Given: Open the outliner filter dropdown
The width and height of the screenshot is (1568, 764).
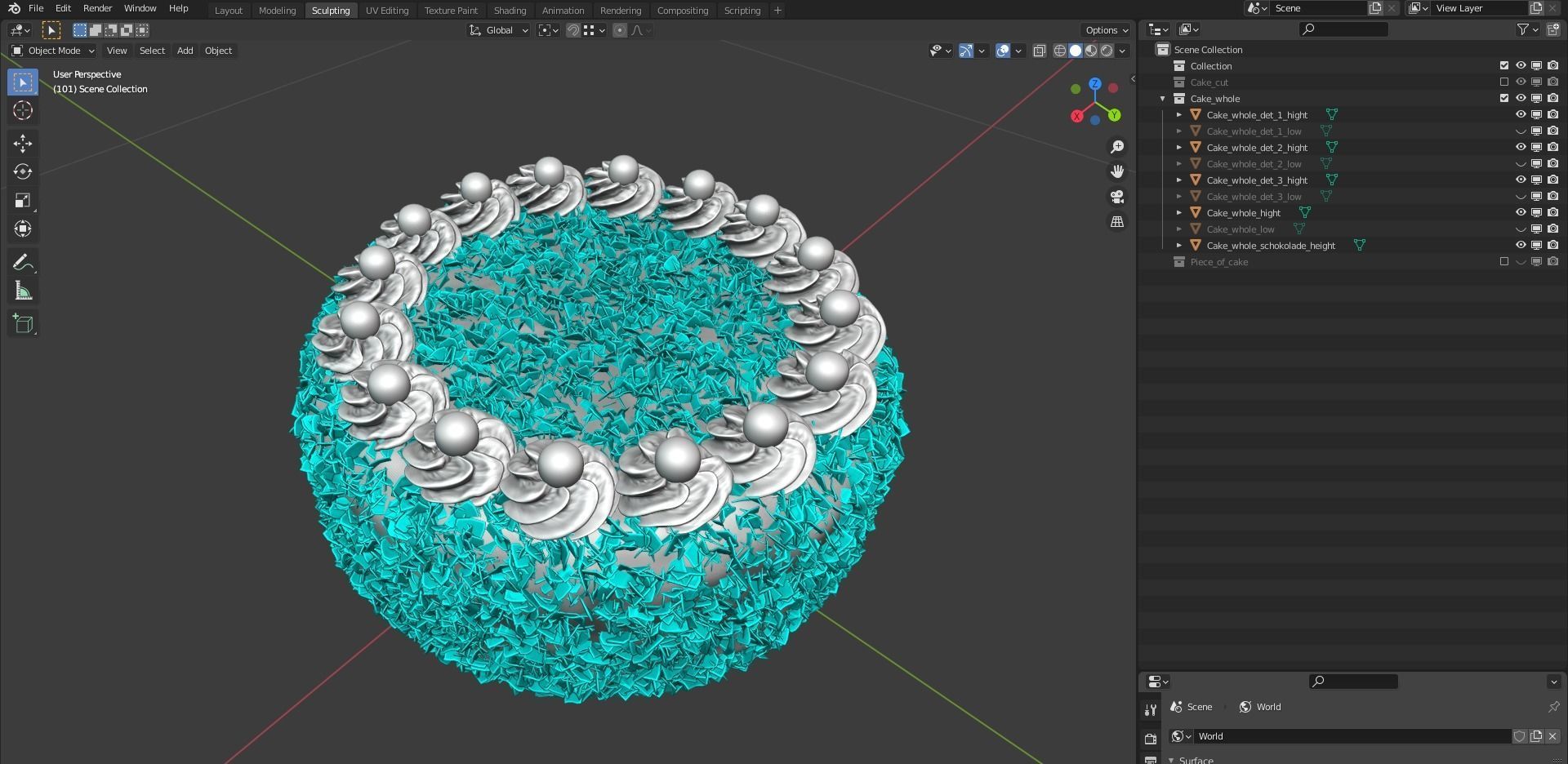Looking at the screenshot, I should tap(1527, 29).
